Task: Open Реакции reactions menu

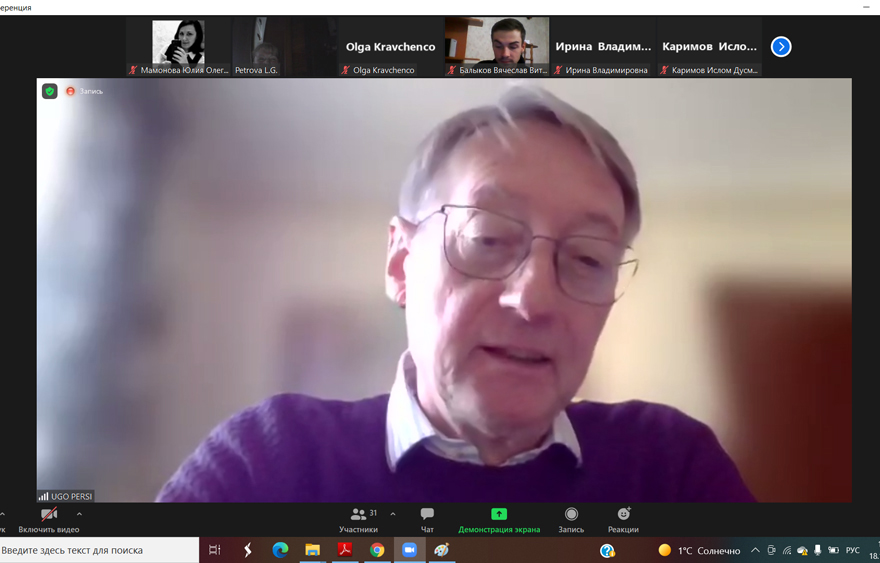Action: click(624, 520)
